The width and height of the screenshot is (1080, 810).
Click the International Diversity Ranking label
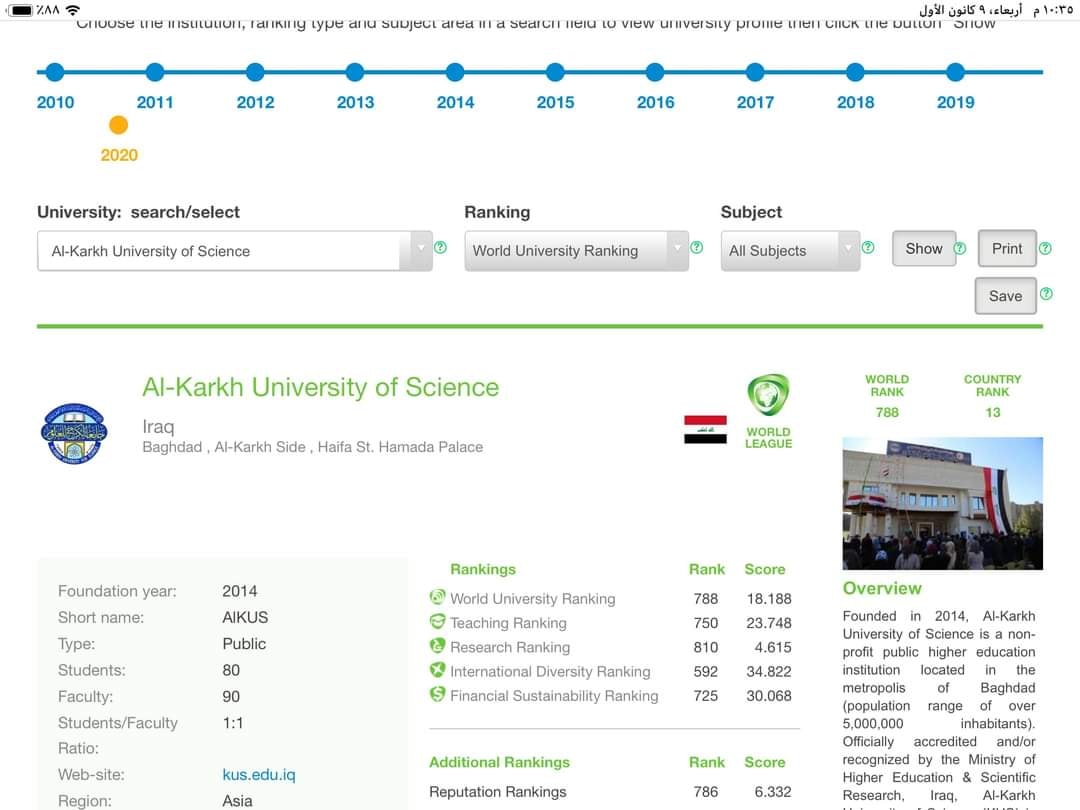click(550, 672)
